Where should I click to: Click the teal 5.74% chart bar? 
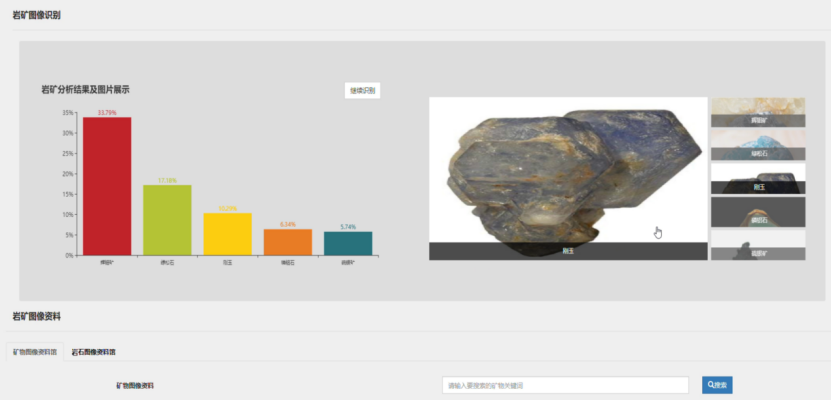tap(348, 243)
